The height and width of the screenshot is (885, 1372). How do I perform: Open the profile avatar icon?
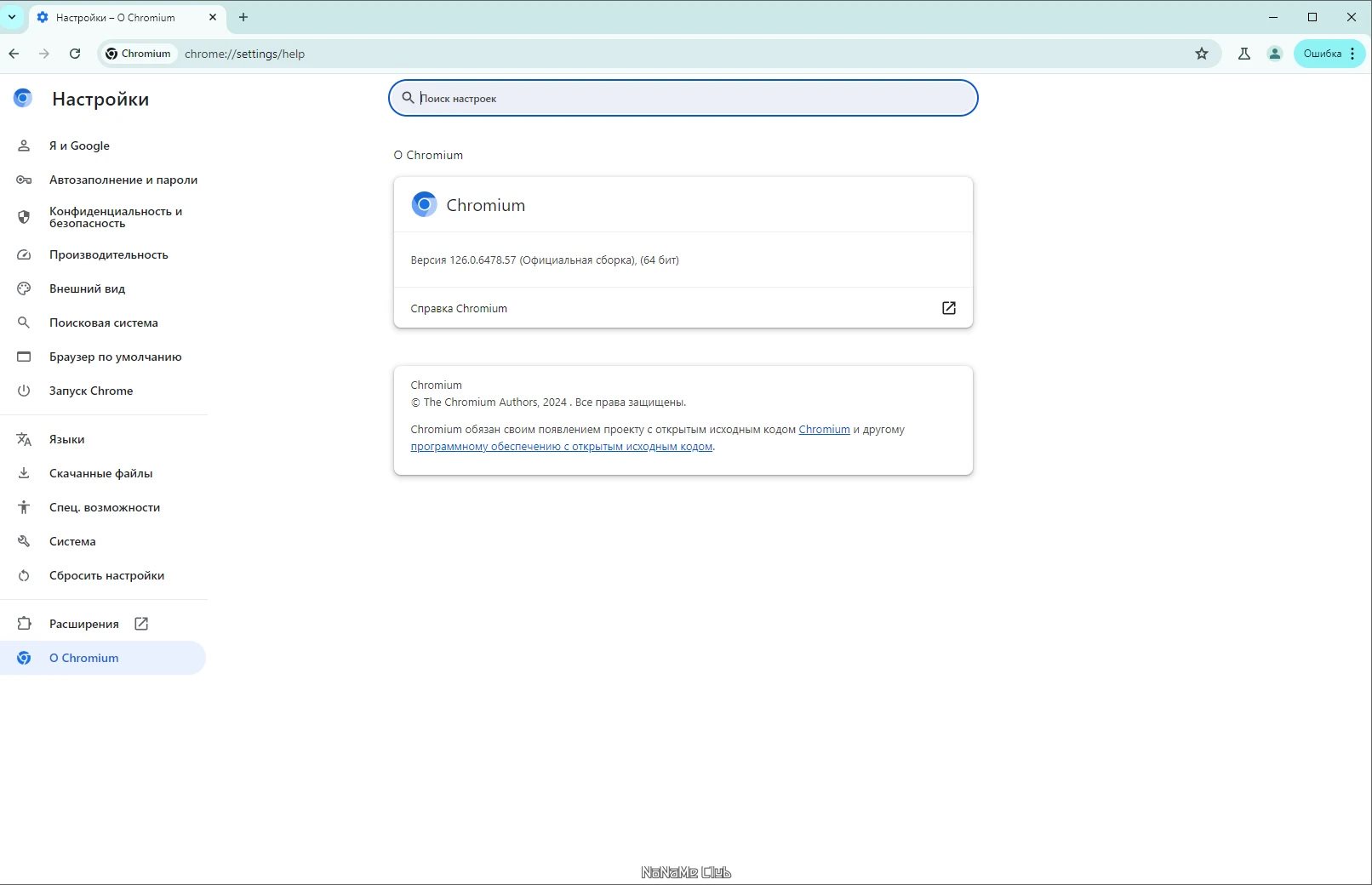1274,54
